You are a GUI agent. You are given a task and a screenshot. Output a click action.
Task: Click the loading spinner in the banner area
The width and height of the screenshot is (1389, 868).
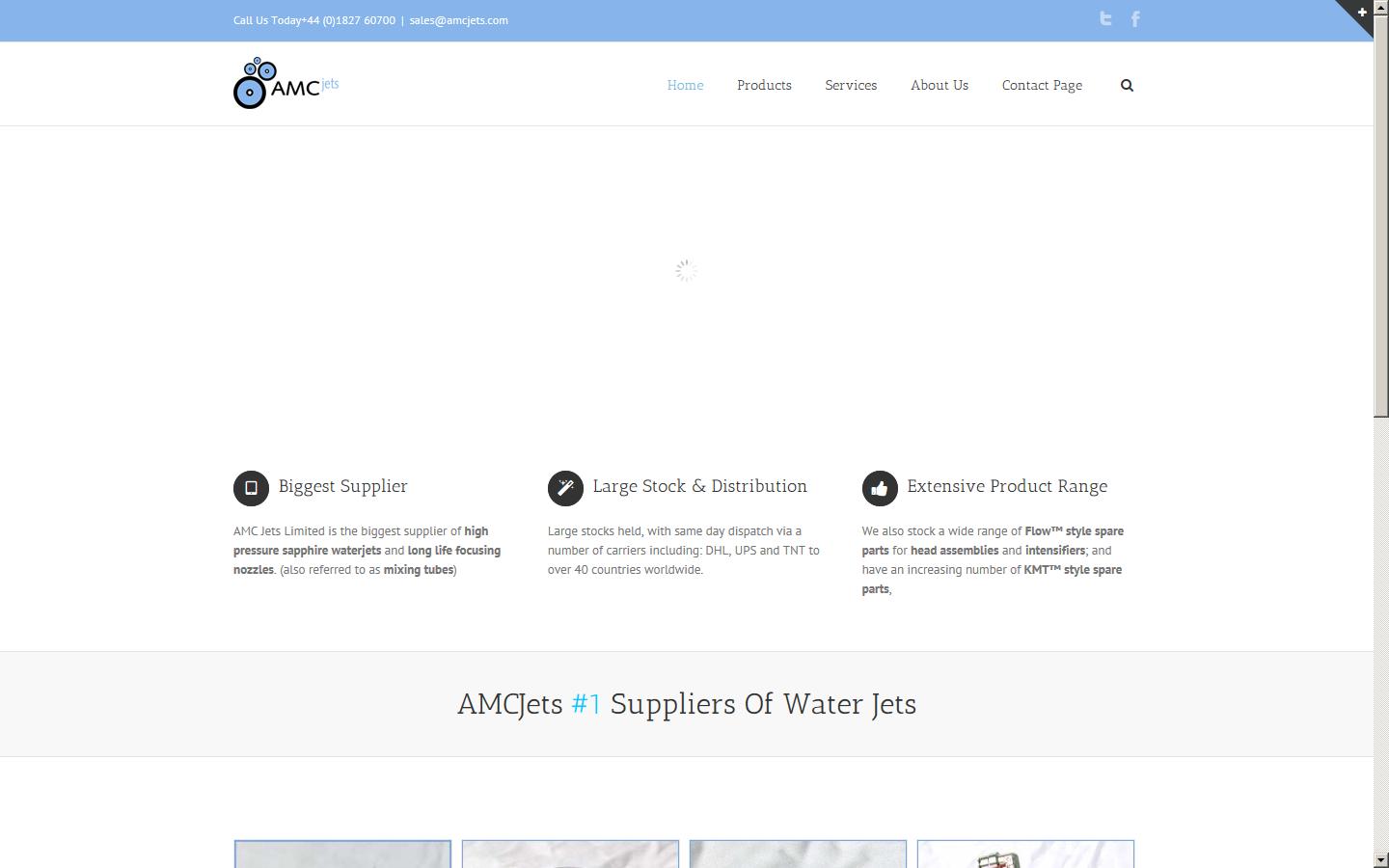click(686, 270)
